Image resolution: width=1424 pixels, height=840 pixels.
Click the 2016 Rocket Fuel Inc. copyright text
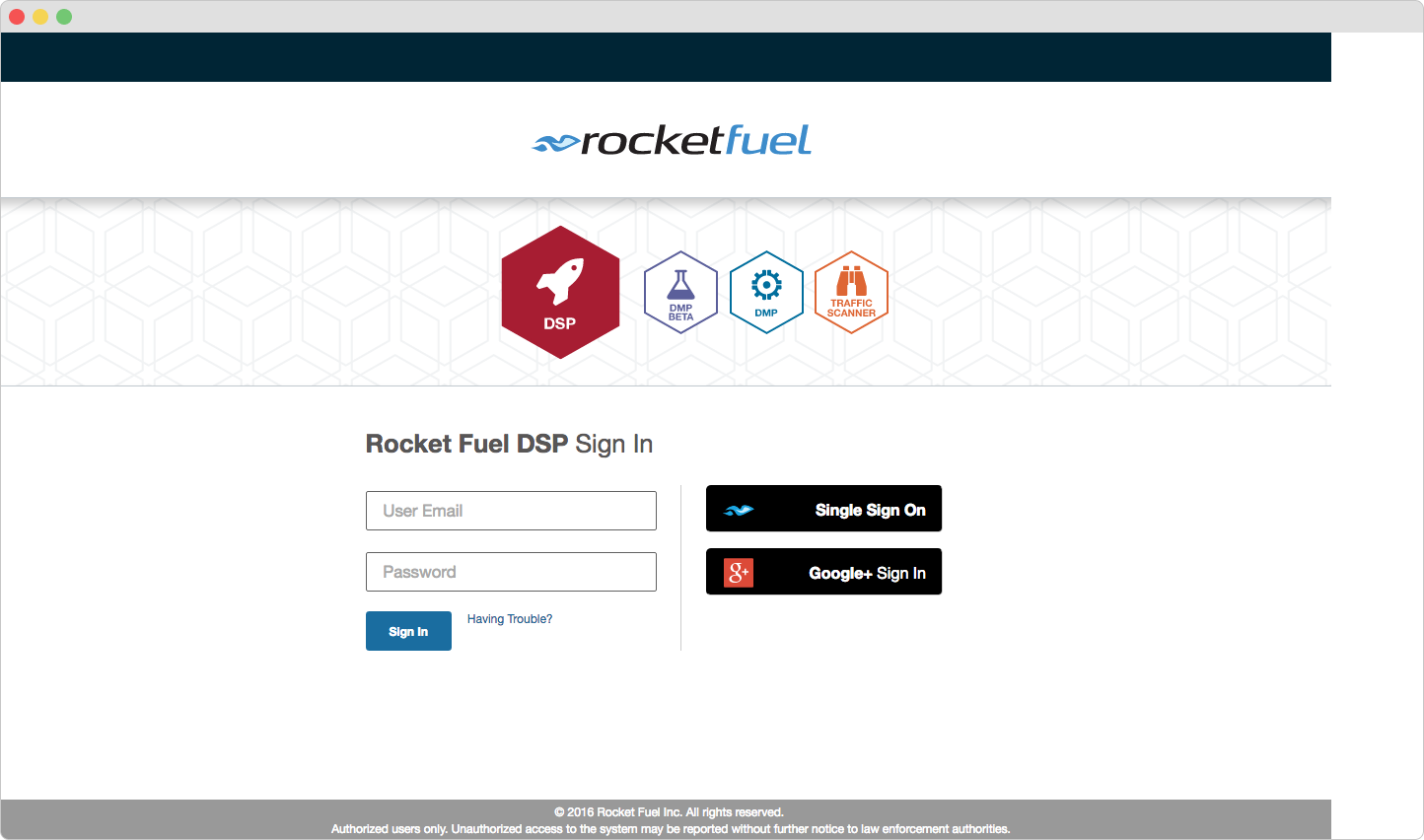click(669, 812)
